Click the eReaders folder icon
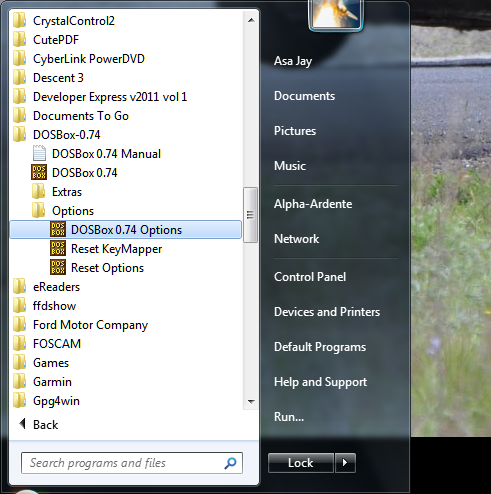This screenshot has height=494, width=491. [19, 287]
